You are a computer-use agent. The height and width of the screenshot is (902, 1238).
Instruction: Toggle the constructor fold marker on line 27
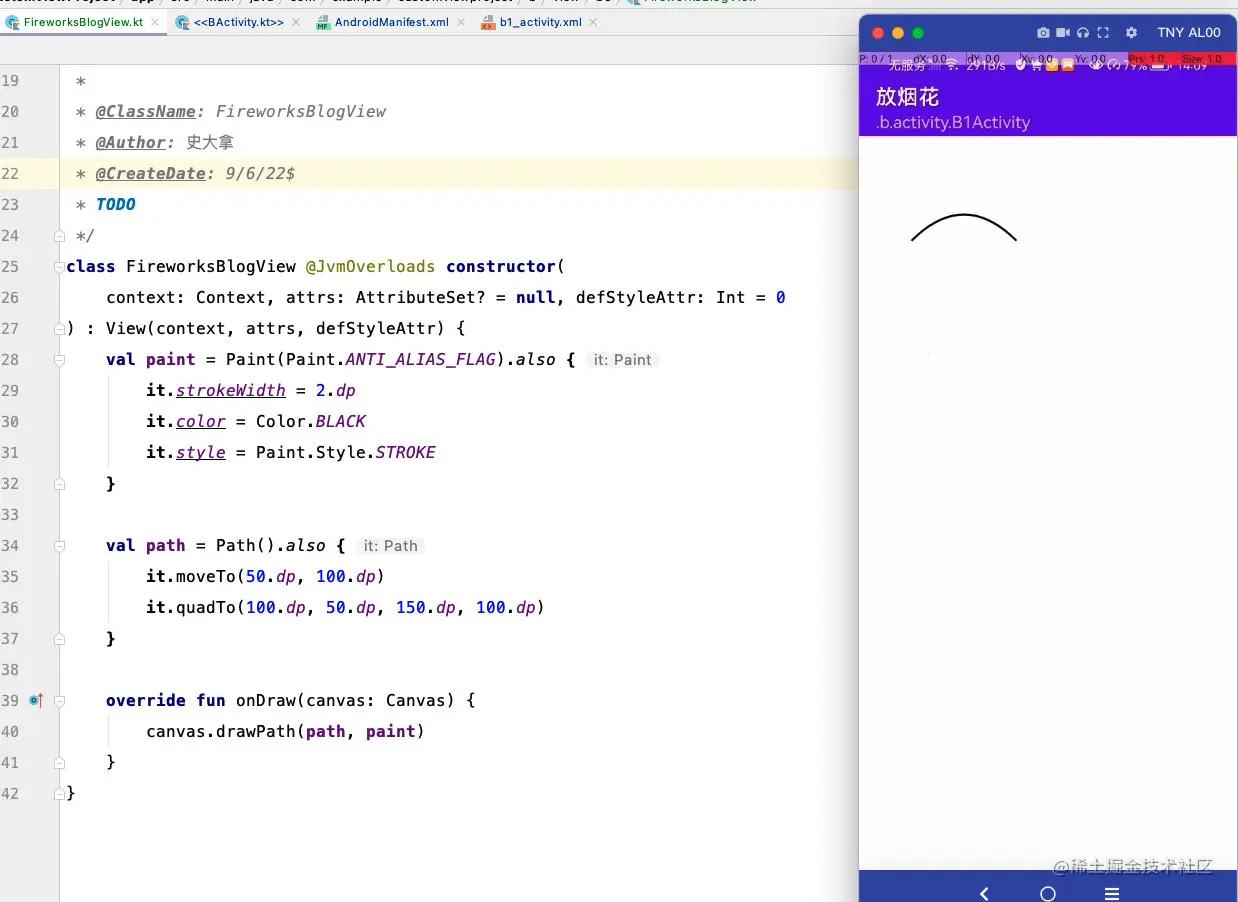pyautogui.click(x=59, y=328)
